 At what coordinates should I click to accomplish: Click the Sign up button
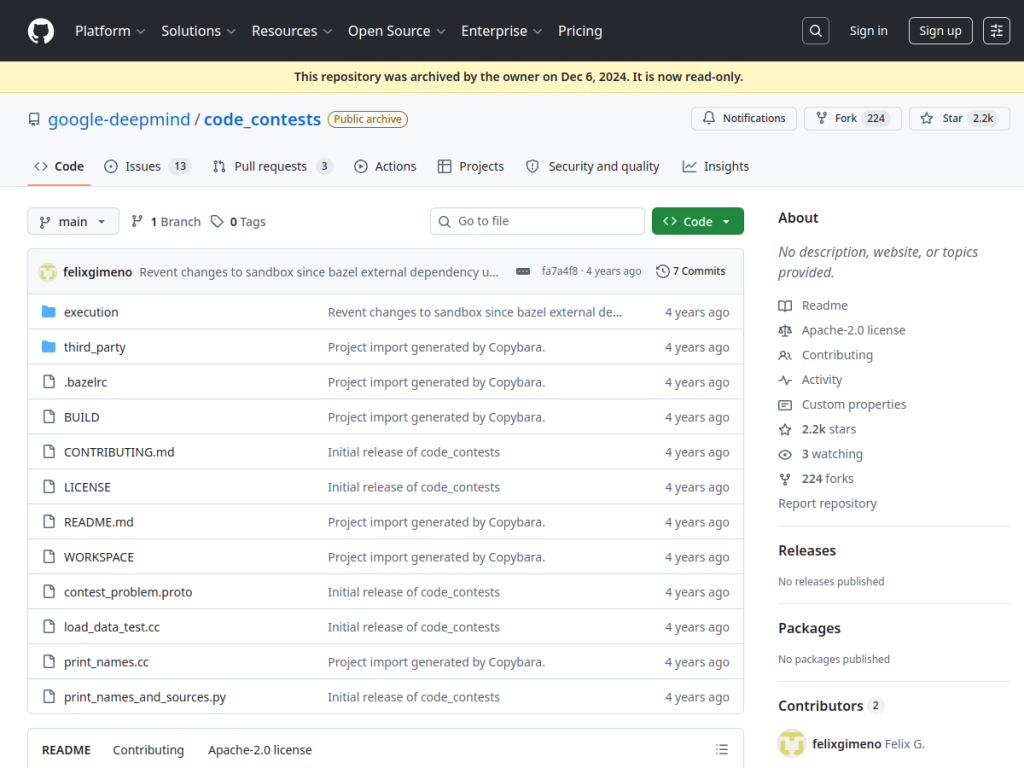940,31
